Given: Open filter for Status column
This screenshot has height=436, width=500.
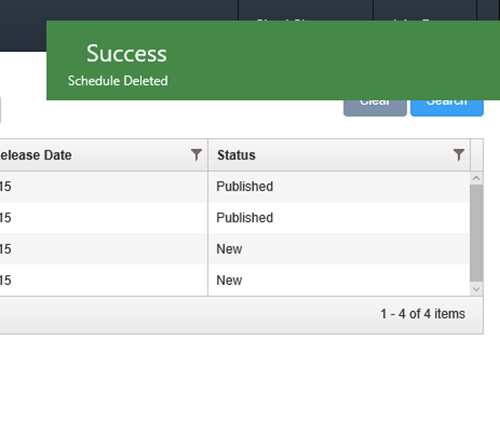Looking at the screenshot, I should click(x=459, y=155).
